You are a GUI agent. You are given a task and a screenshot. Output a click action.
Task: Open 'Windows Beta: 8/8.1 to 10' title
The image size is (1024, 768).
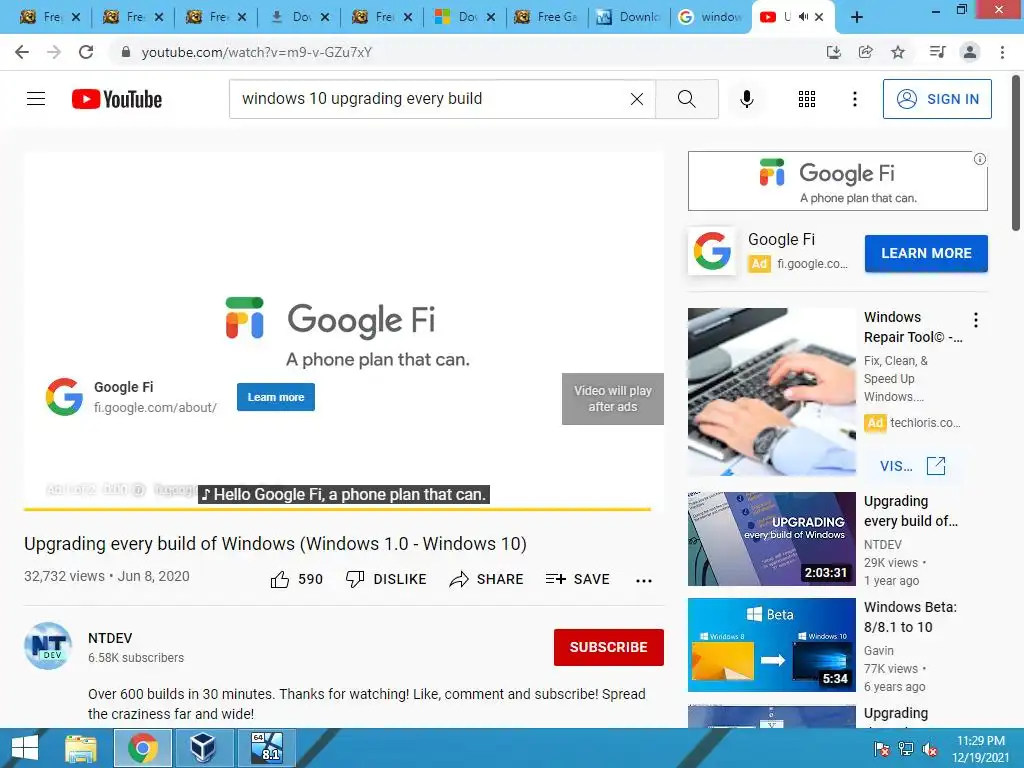click(910, 617)
